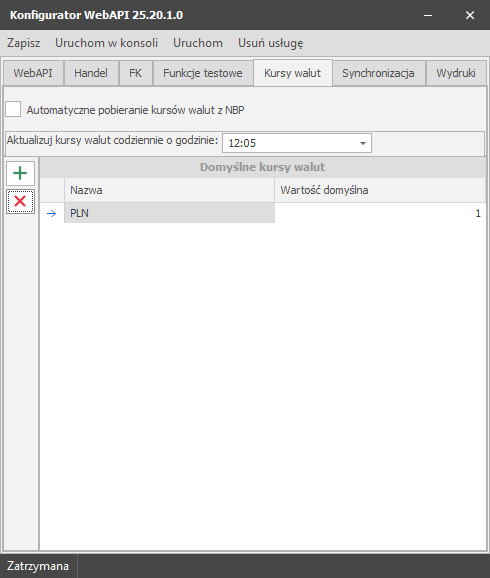Go to the FK tab
Image resolution: width=490 pixels, height=578 pixels.
tap(135, 73)
